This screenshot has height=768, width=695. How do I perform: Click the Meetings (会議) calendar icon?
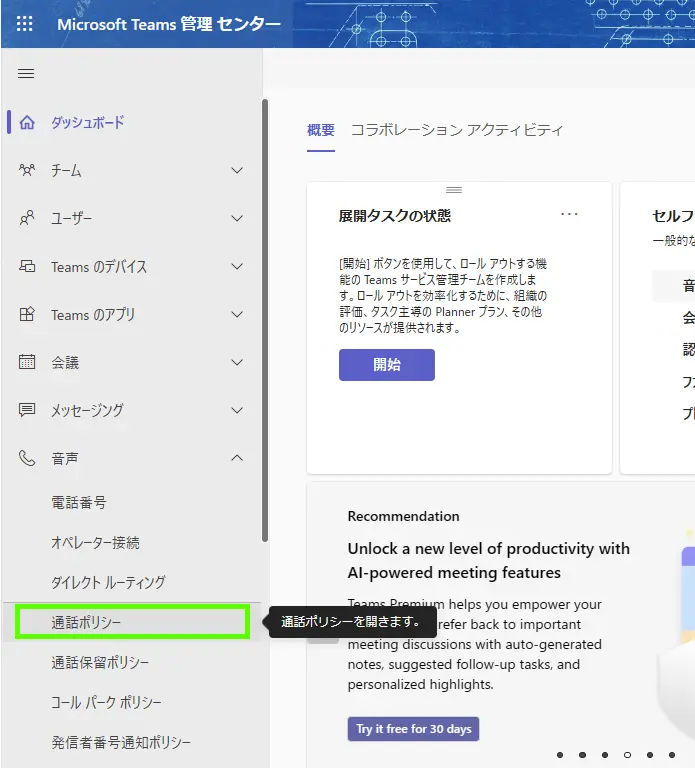(x=27, y=362)
